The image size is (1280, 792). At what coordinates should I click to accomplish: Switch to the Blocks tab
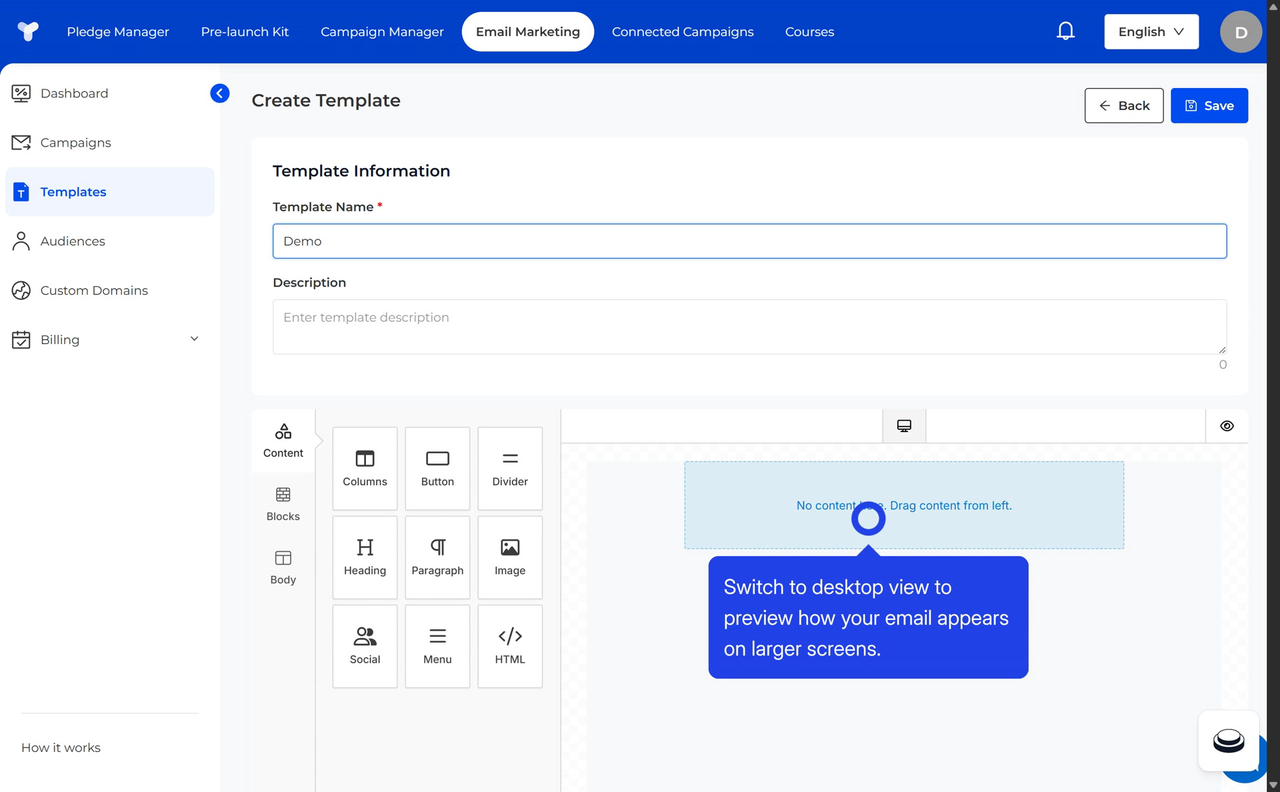click(x=283, y=504)
